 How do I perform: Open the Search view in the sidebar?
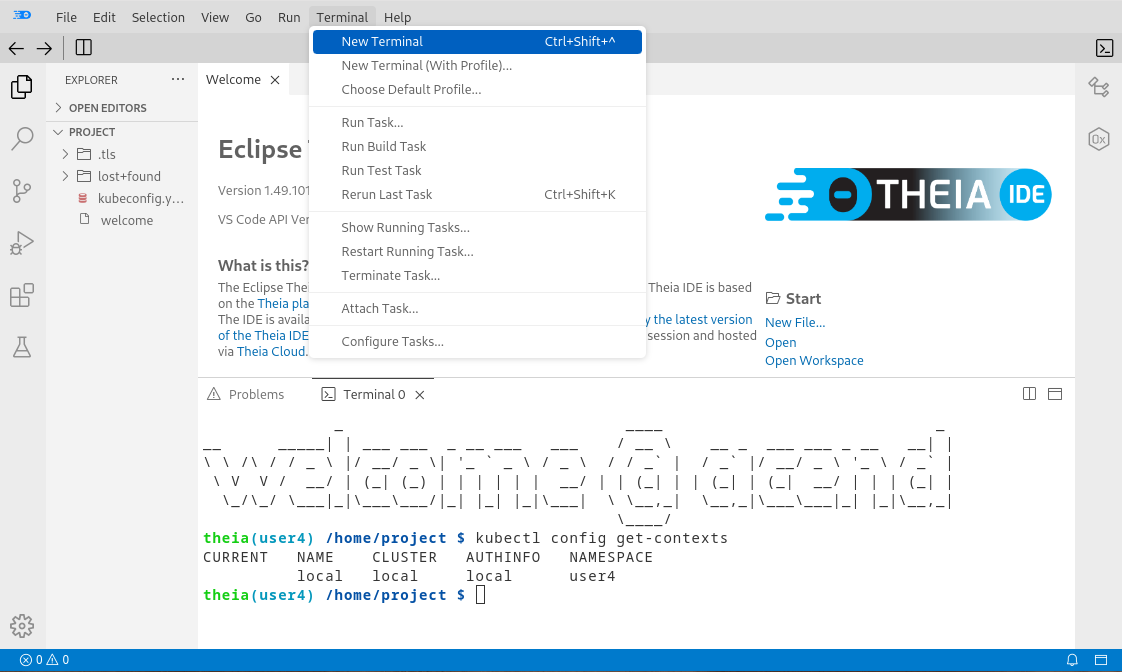tap(22, 139)
